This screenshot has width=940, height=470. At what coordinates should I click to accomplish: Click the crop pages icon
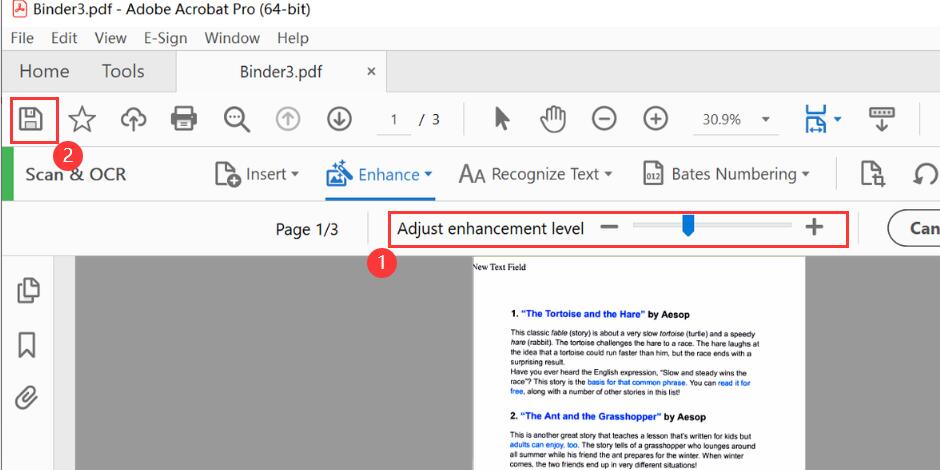pos(873,174)
